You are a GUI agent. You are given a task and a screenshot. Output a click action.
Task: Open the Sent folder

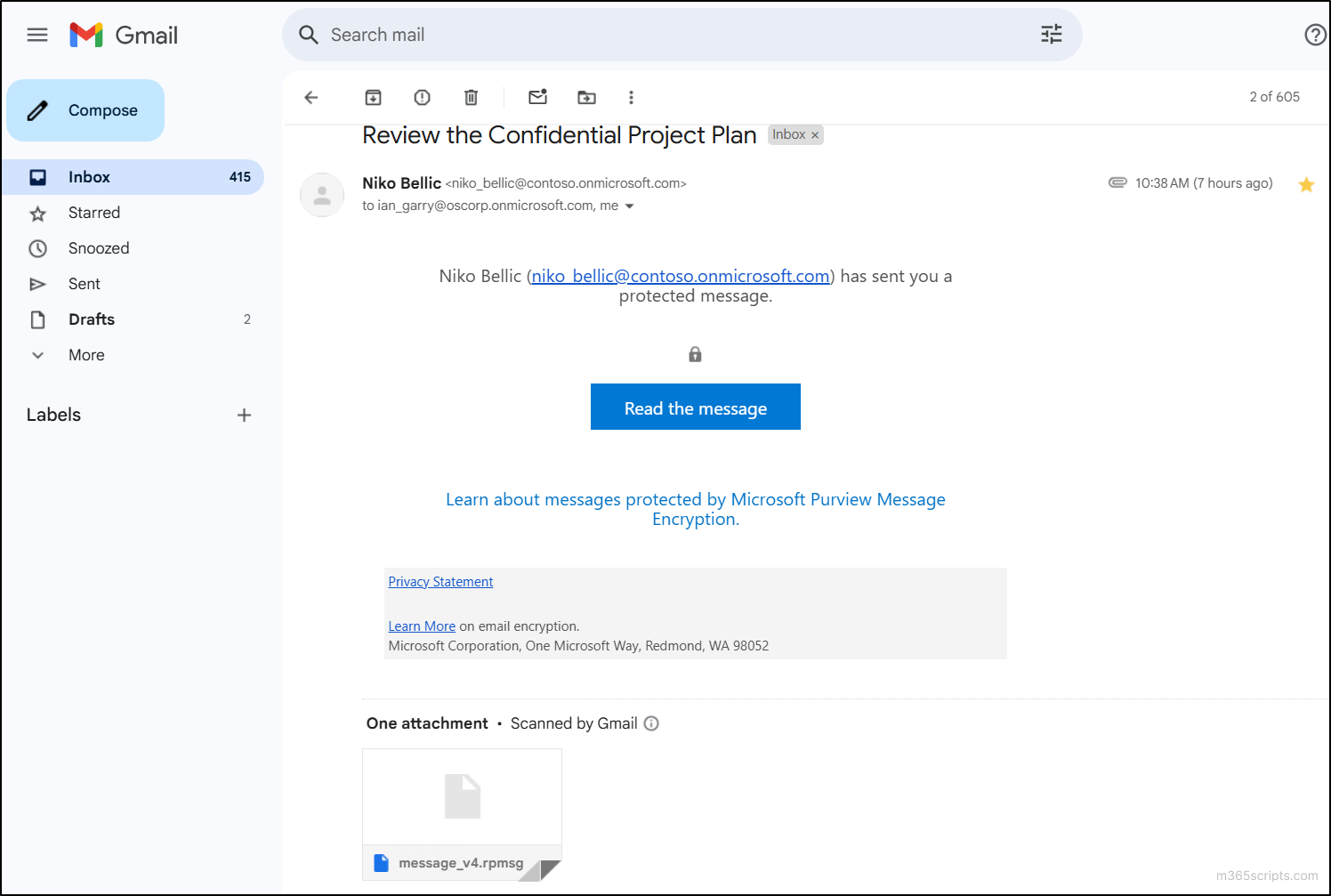(x=85, y=283)
